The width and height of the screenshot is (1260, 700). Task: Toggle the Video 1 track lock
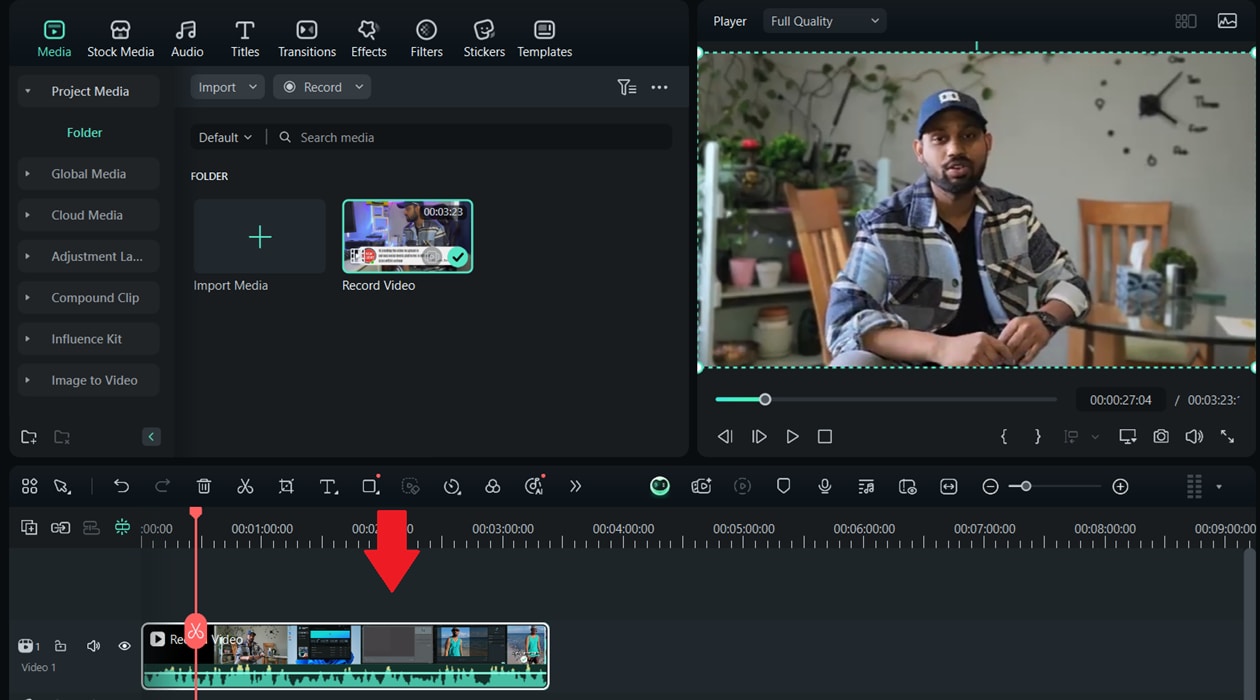[61, 646]
